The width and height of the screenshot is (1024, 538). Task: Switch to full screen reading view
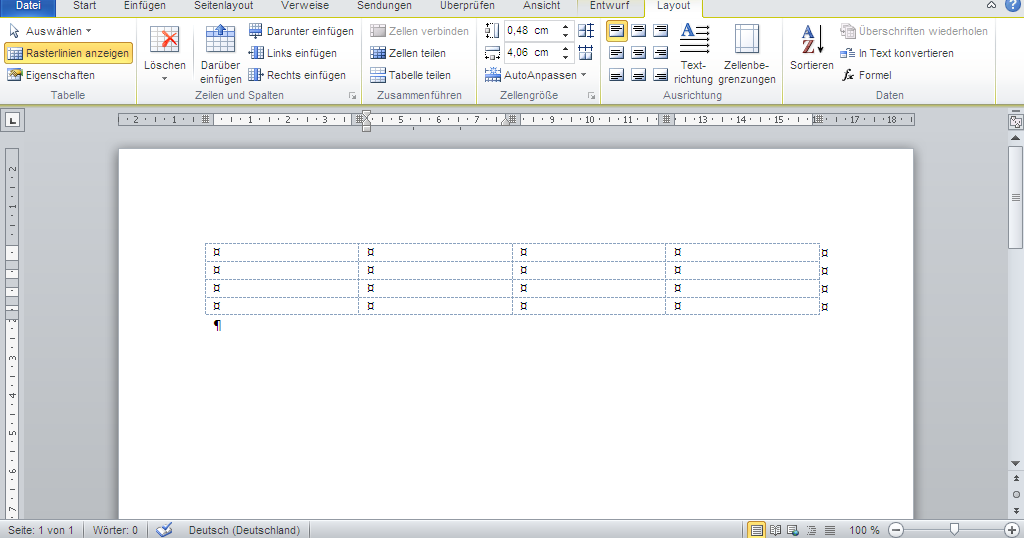click(775, 530)
